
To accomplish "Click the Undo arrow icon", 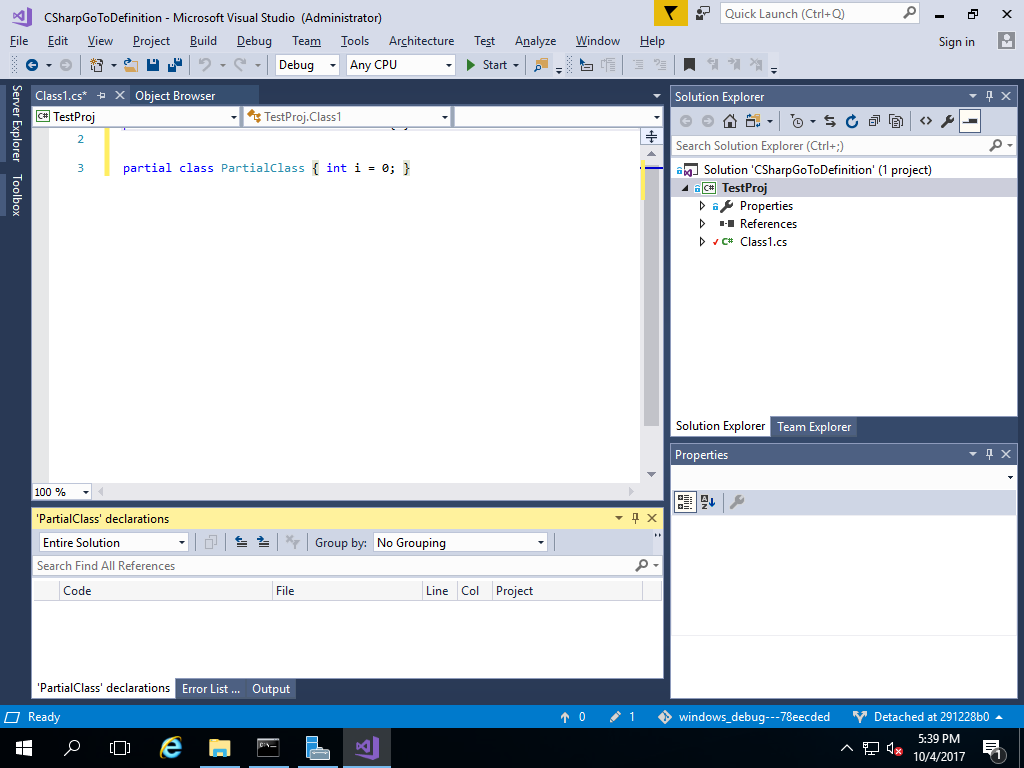I will (x=205, y=65).
